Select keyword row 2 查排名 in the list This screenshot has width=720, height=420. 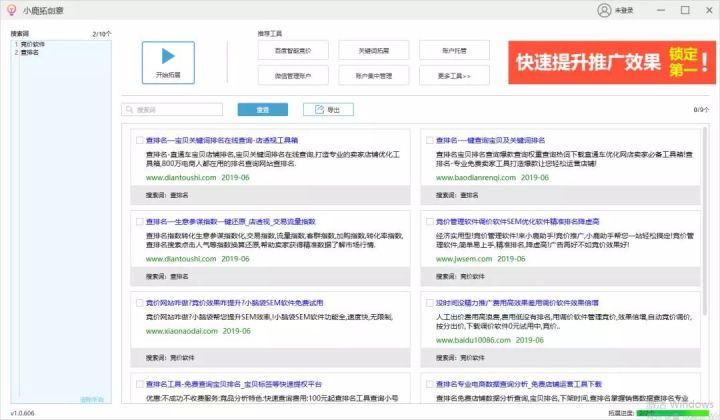click(30, 53)
